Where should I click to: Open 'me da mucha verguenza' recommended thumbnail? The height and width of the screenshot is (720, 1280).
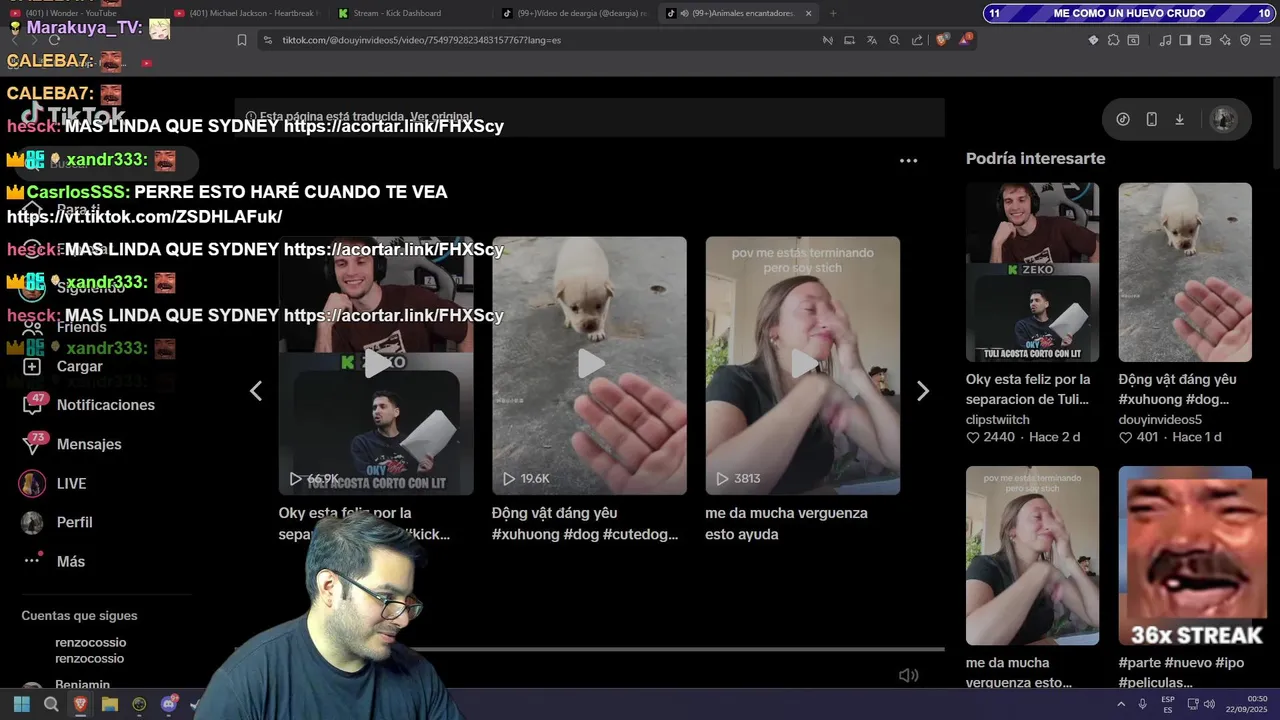[1032, 555]
